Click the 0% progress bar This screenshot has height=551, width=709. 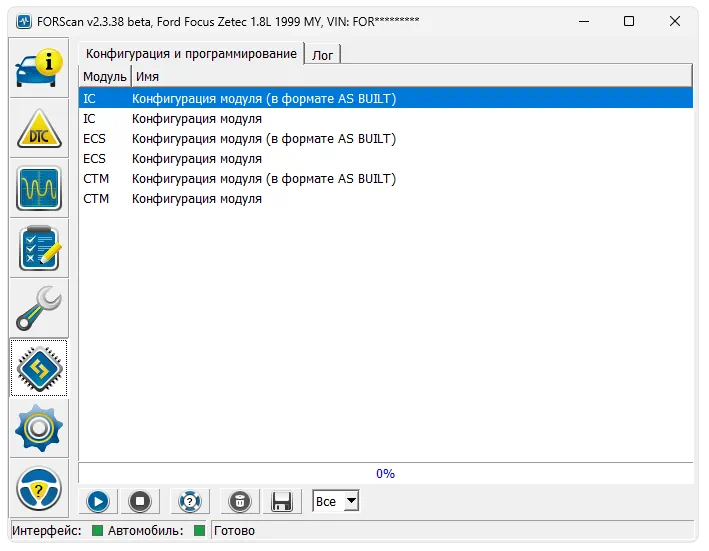tap(386, 473)
